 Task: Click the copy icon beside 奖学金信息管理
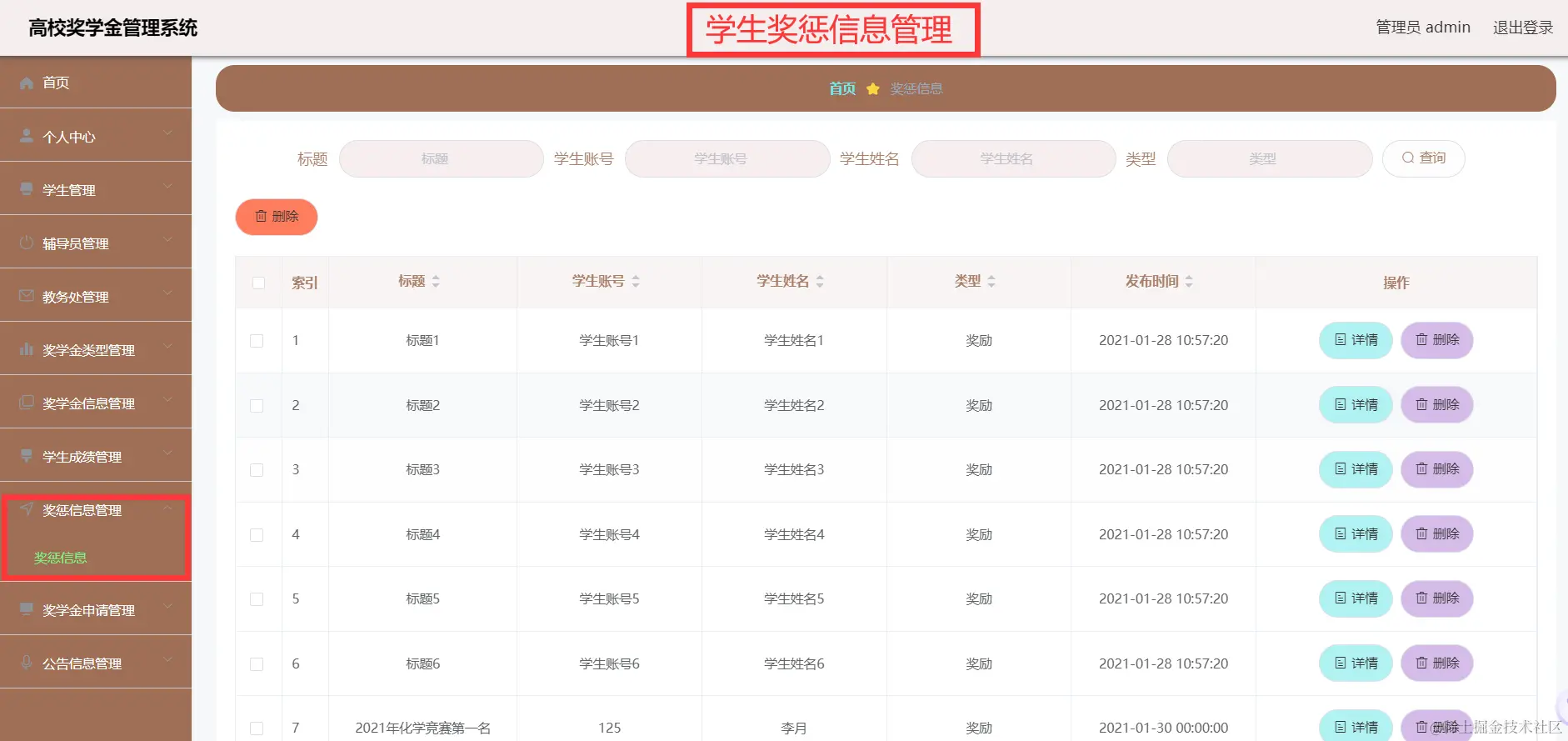[x=27, y=403]
